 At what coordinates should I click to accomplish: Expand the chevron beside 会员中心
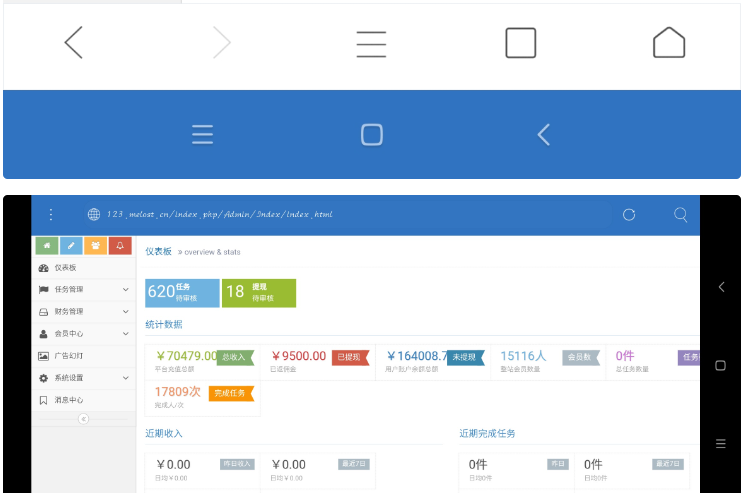click(125, 334)
